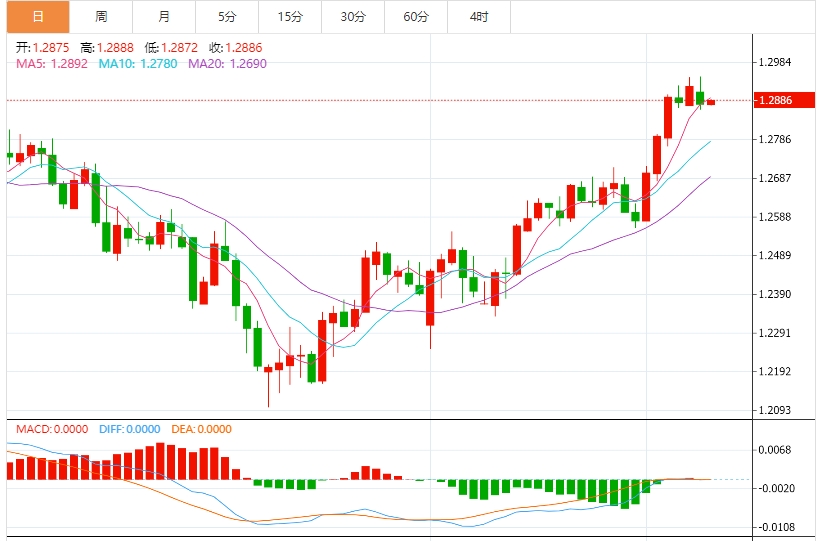The height and width of the screenshot is (541, 824).
Task: Open the 月 monthly chart tab
Action: 164,17
